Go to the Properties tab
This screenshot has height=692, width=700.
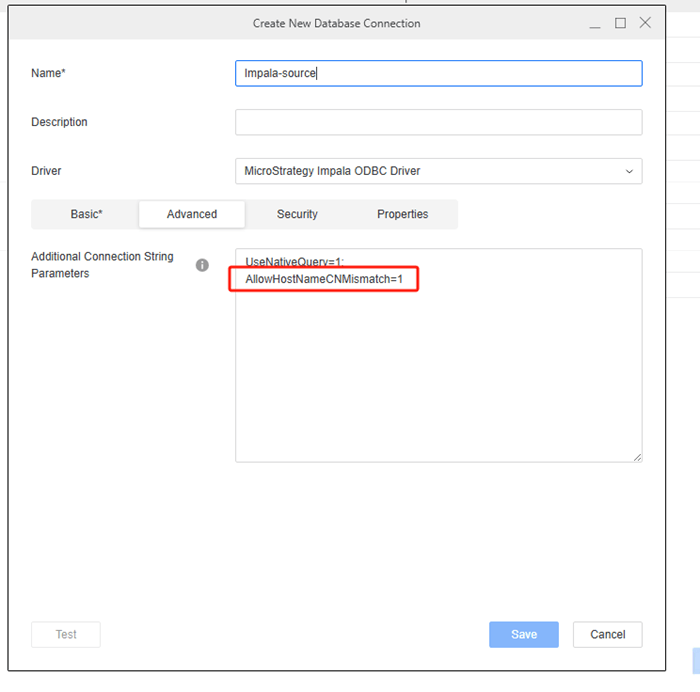point(402,214)
